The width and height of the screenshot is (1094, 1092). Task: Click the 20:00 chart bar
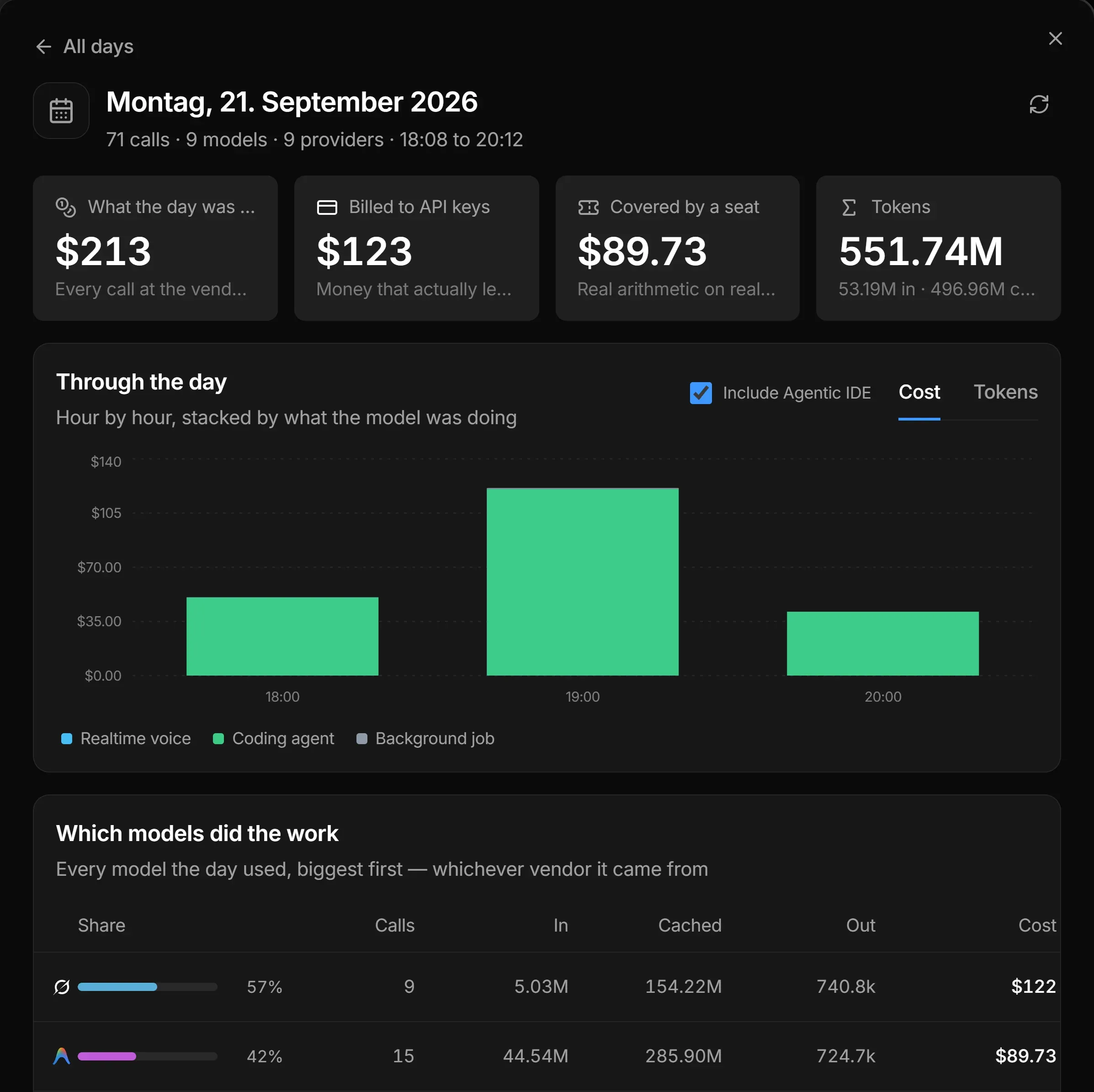click(x=883, y=644)
